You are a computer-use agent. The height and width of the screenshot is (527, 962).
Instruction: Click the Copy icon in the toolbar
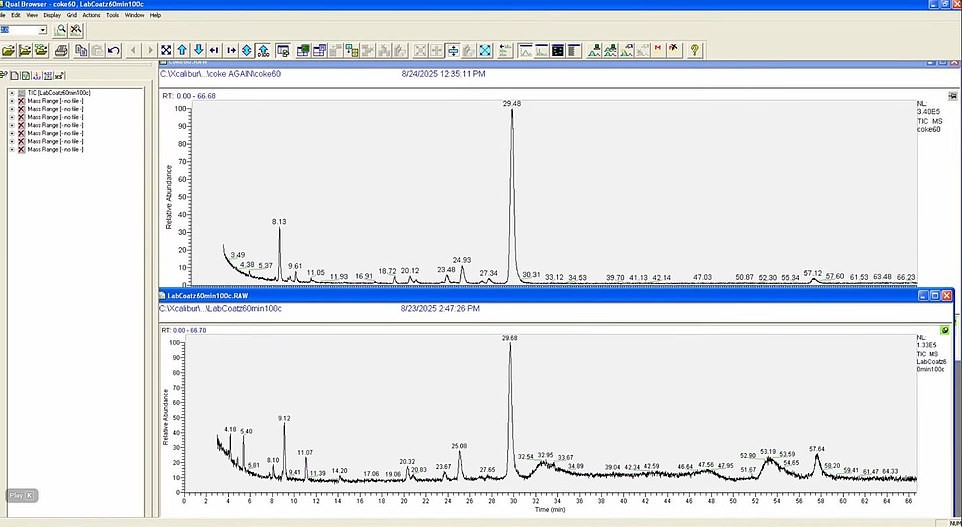click(80, 50)
